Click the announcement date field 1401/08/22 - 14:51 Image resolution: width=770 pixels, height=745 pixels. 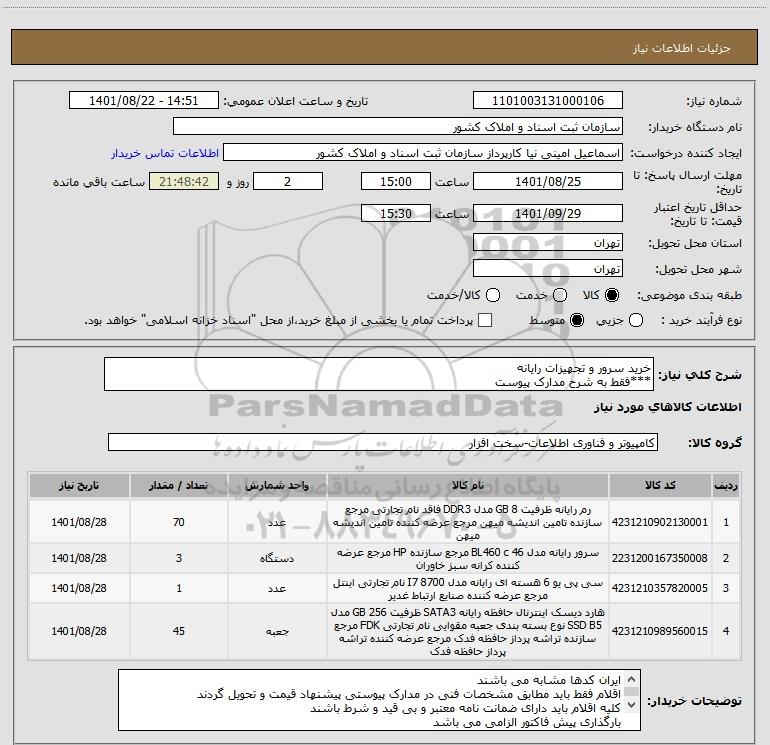point(144,101)
